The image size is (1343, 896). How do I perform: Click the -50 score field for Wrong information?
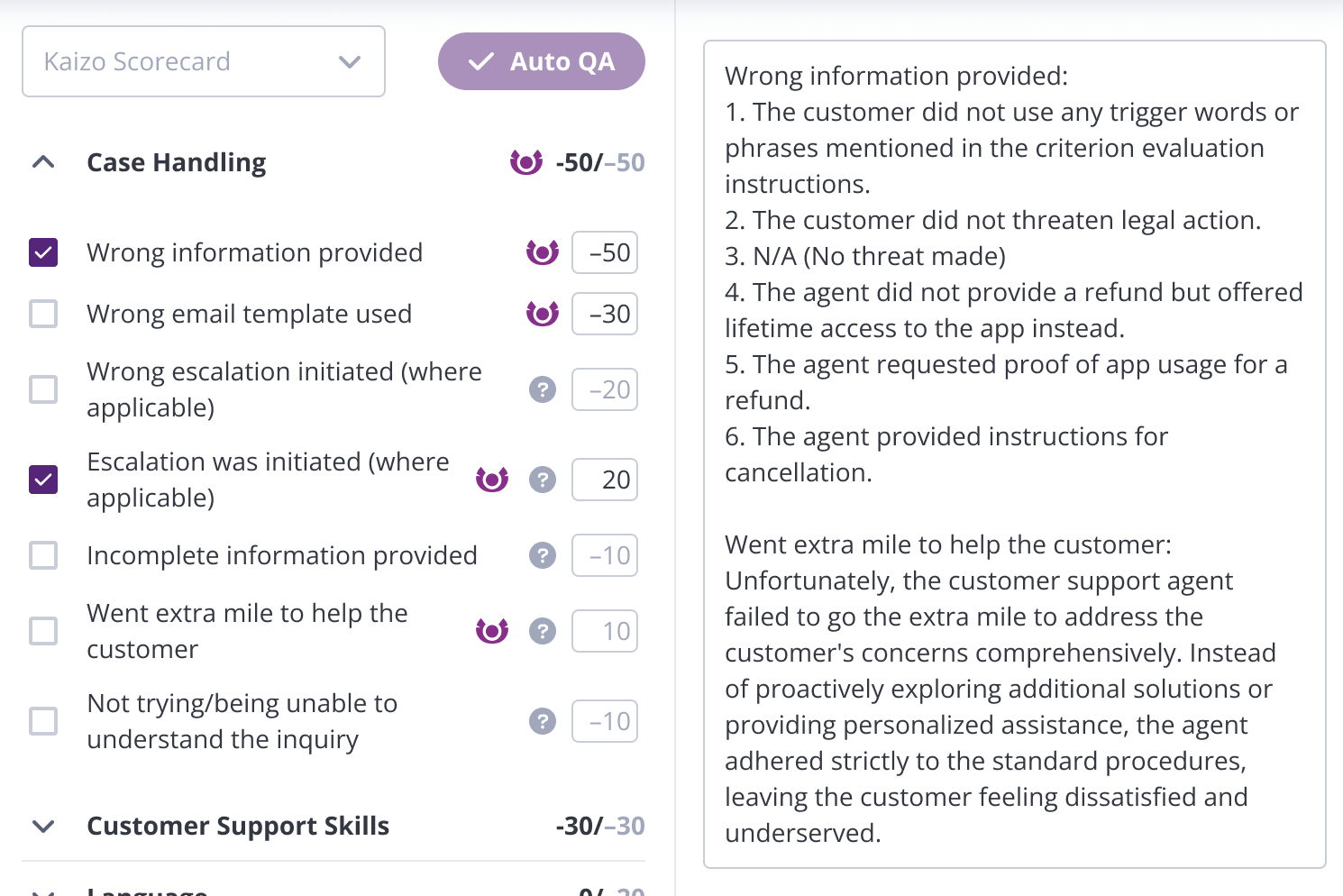[605, 252]
